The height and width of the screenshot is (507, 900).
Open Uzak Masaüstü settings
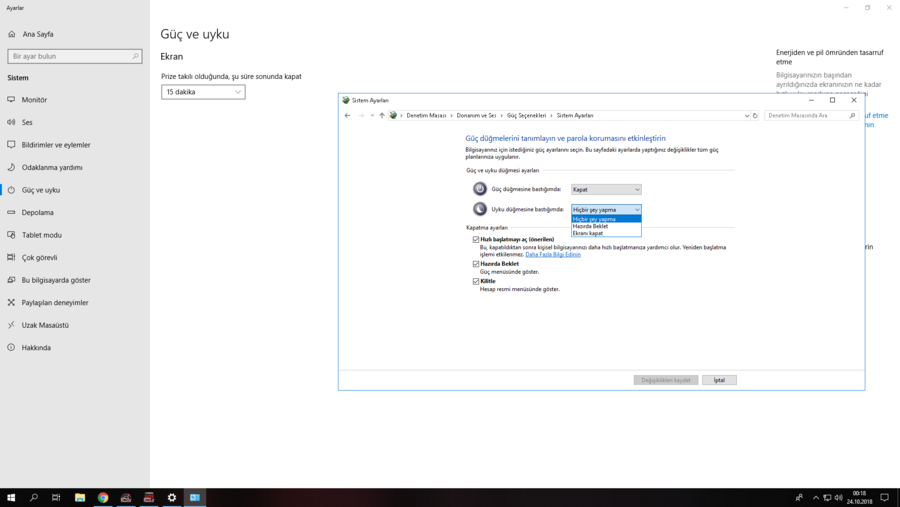click(x=45, y=324)
